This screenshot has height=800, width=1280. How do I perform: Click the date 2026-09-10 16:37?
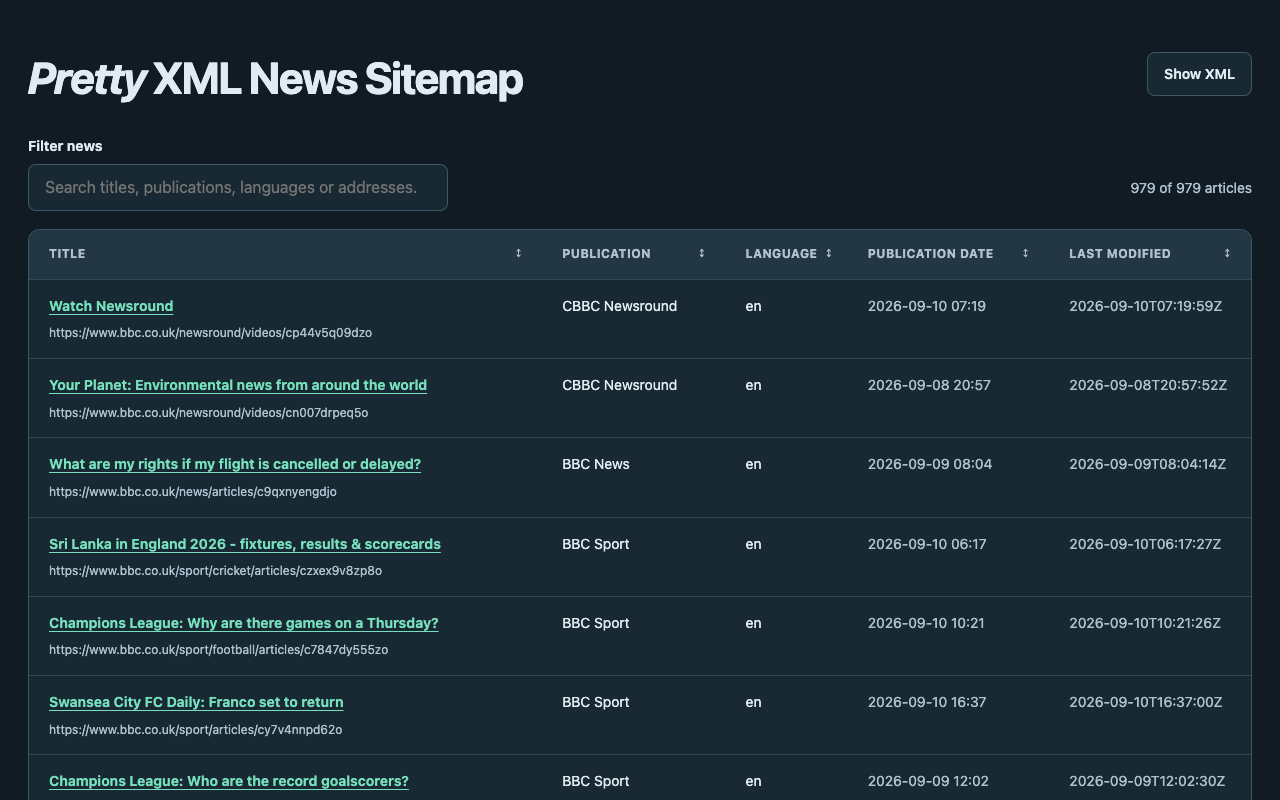click(927, 702)
